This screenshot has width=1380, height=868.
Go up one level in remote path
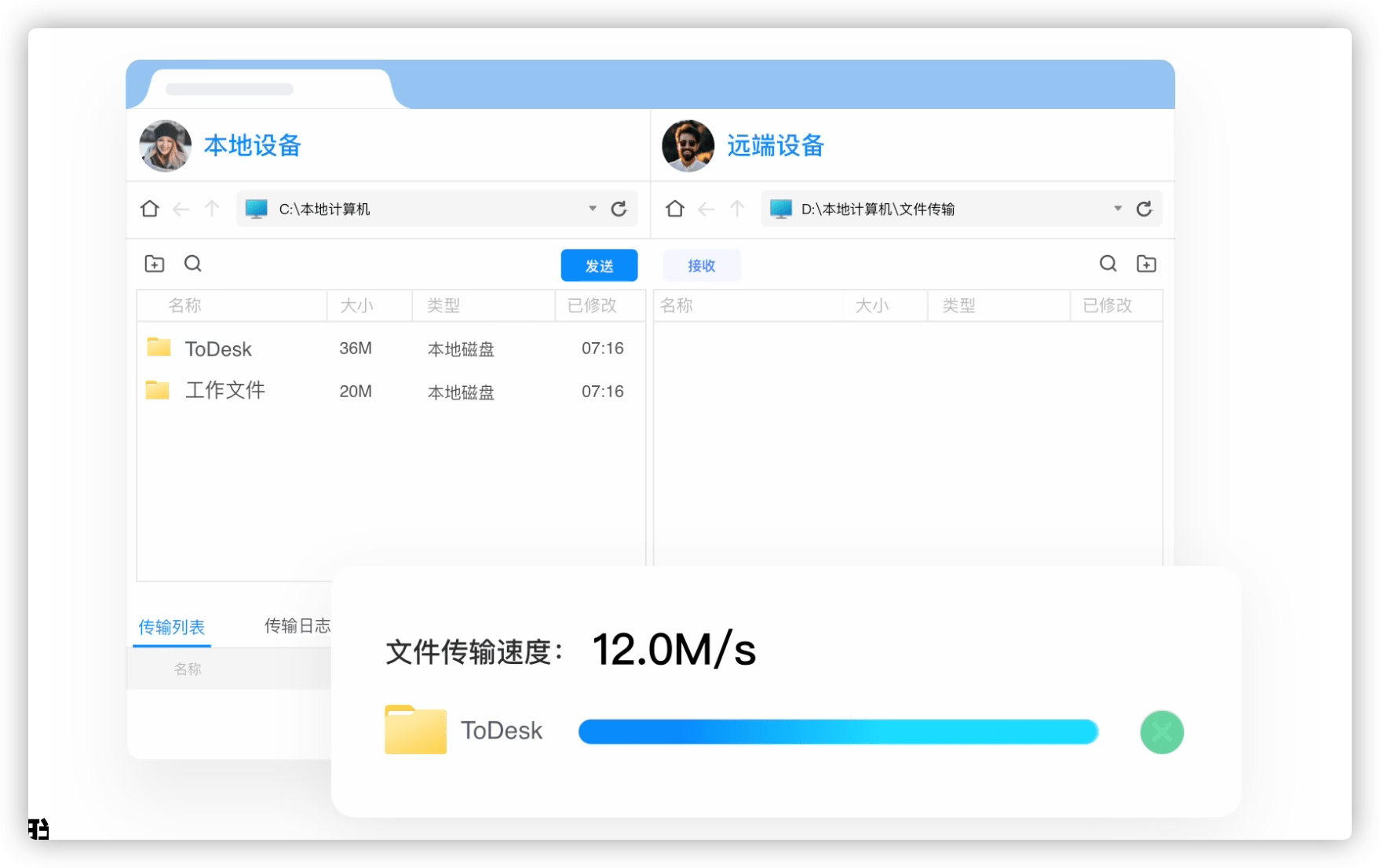(x=737, y=209)
